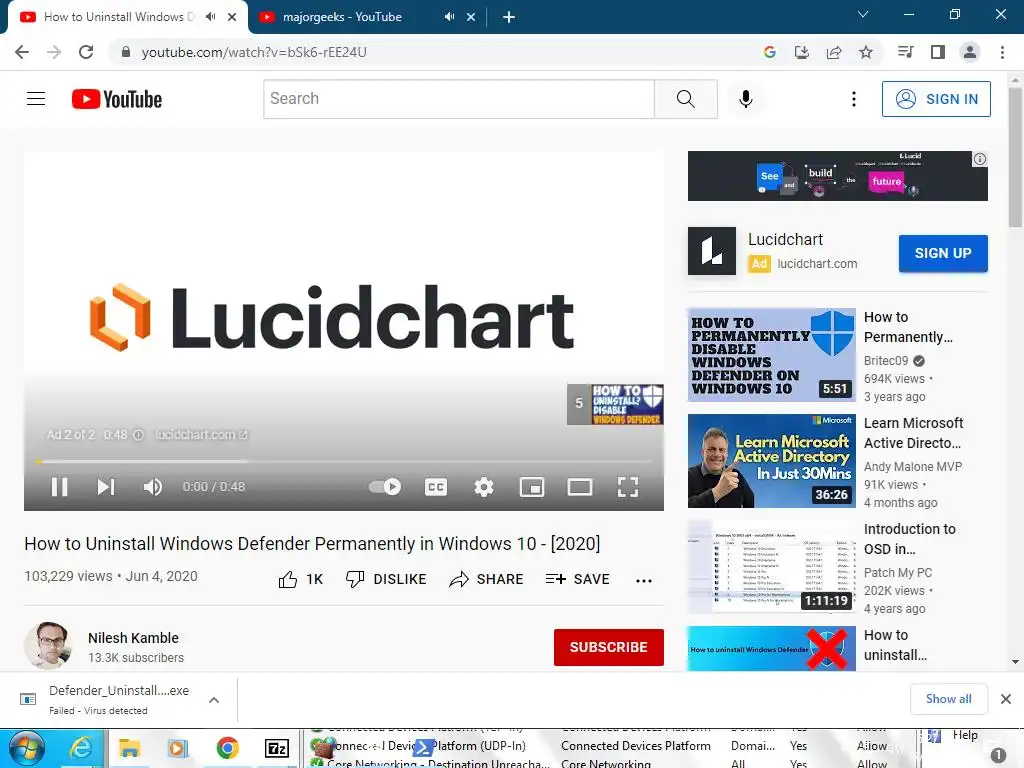
Task: Reload the current YouTube page
Action: (x=86, y=52)
